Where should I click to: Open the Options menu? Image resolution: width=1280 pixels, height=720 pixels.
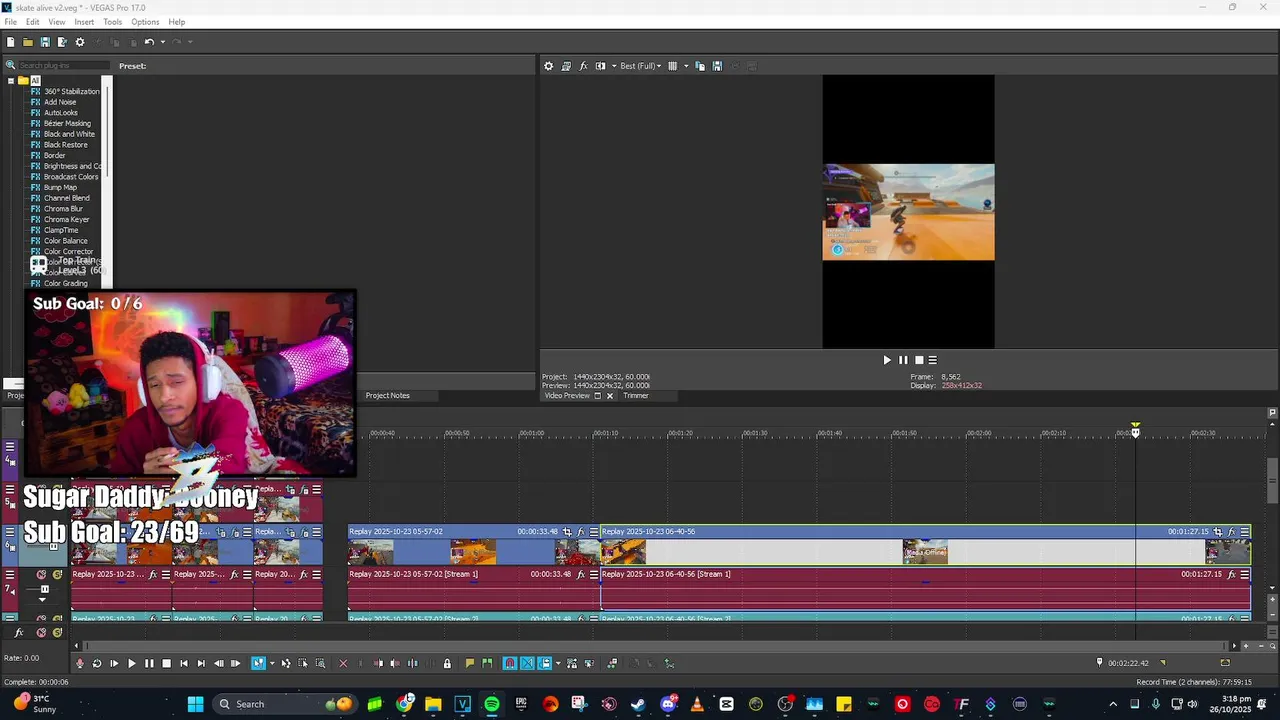point(145,22)
